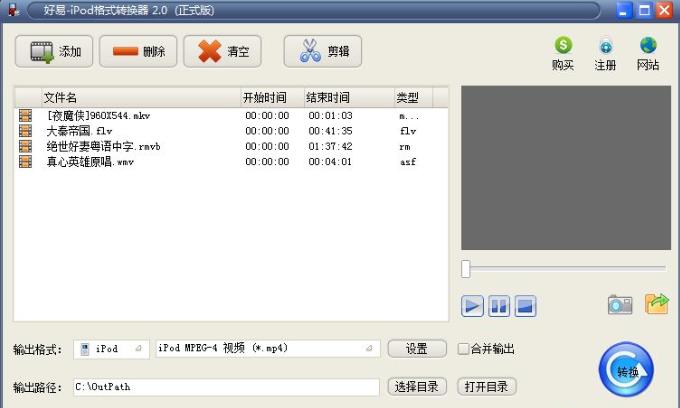Click the 清空 (Clear) list button
The image size is (680, 408).
point(222,52)
